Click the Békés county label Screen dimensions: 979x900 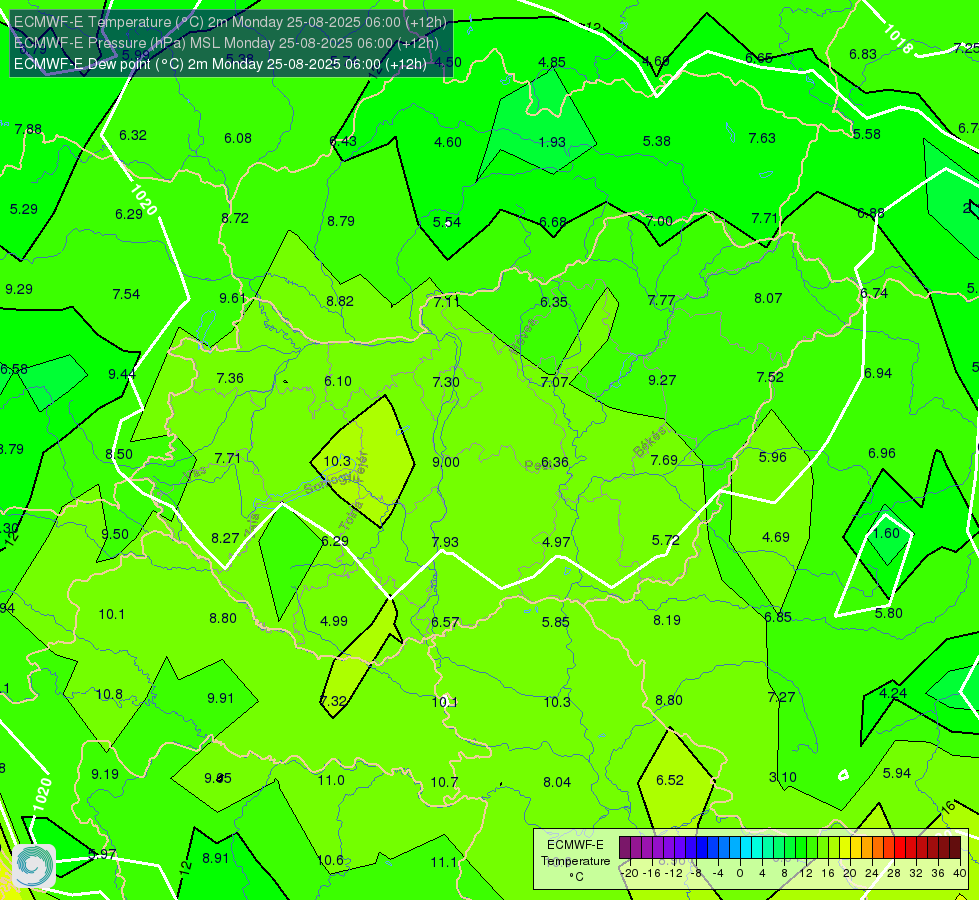(x=651, y=441)
